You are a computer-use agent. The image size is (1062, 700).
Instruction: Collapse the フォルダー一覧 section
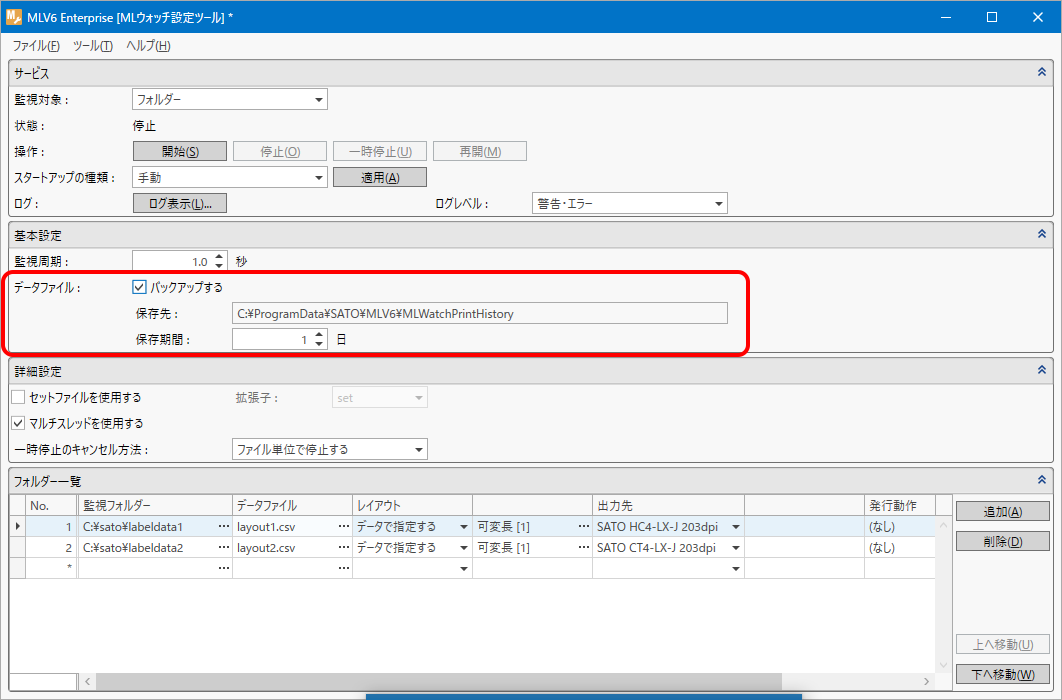1042,480
